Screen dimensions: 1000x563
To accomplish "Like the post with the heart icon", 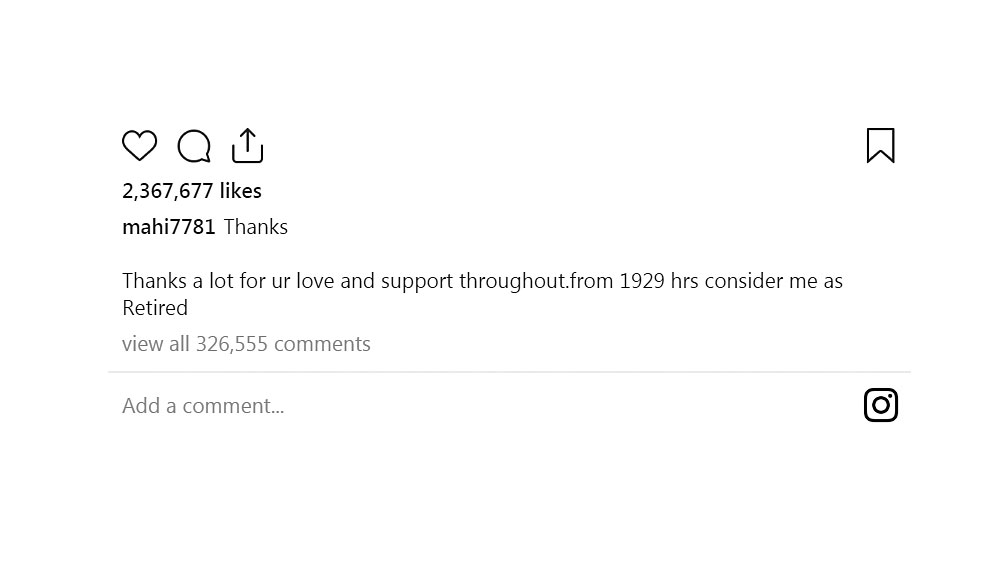I will click(x=139, y=146).
